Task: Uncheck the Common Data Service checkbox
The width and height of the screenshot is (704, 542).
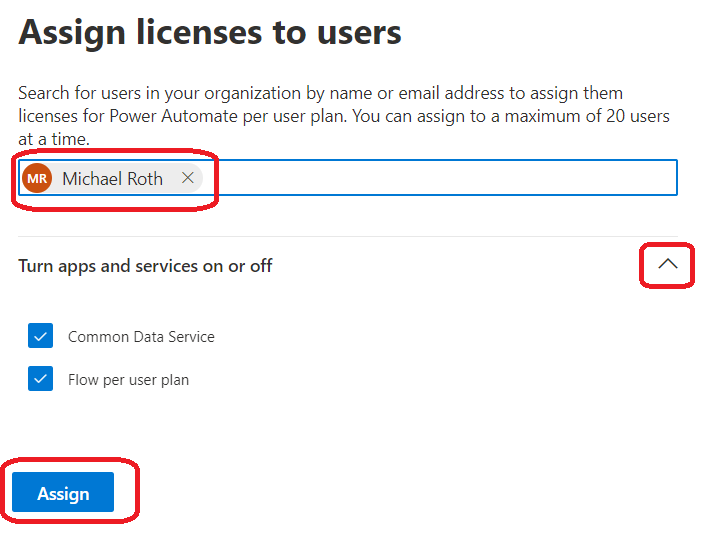Action: click(x=40, y=335)
